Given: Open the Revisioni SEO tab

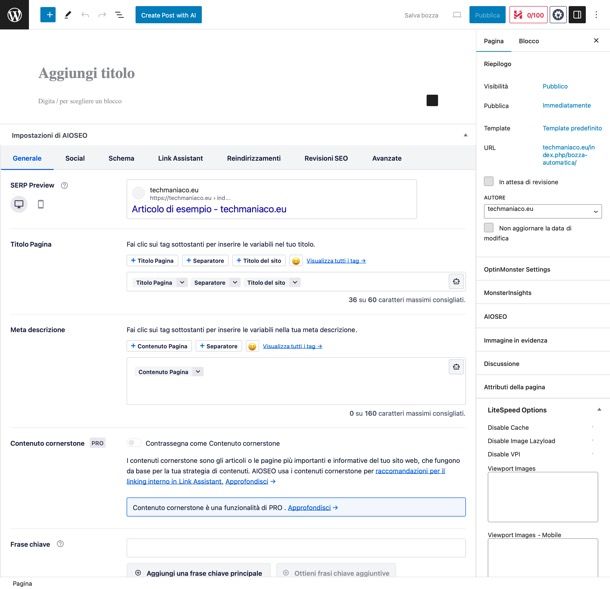Looking at the screenshot, I should [x=326, y=158].
